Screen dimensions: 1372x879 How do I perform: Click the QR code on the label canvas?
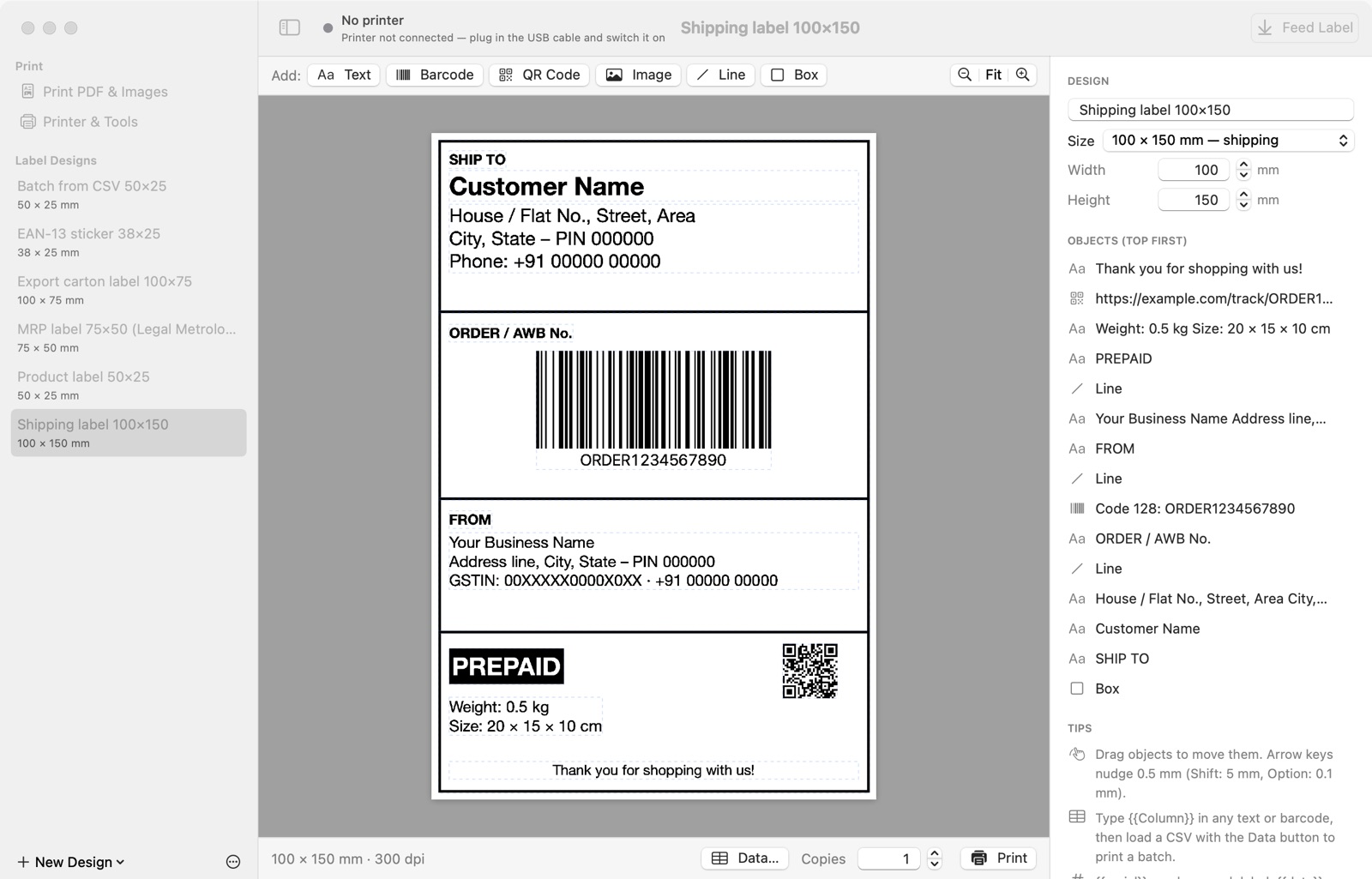click(x=810, y=671)
